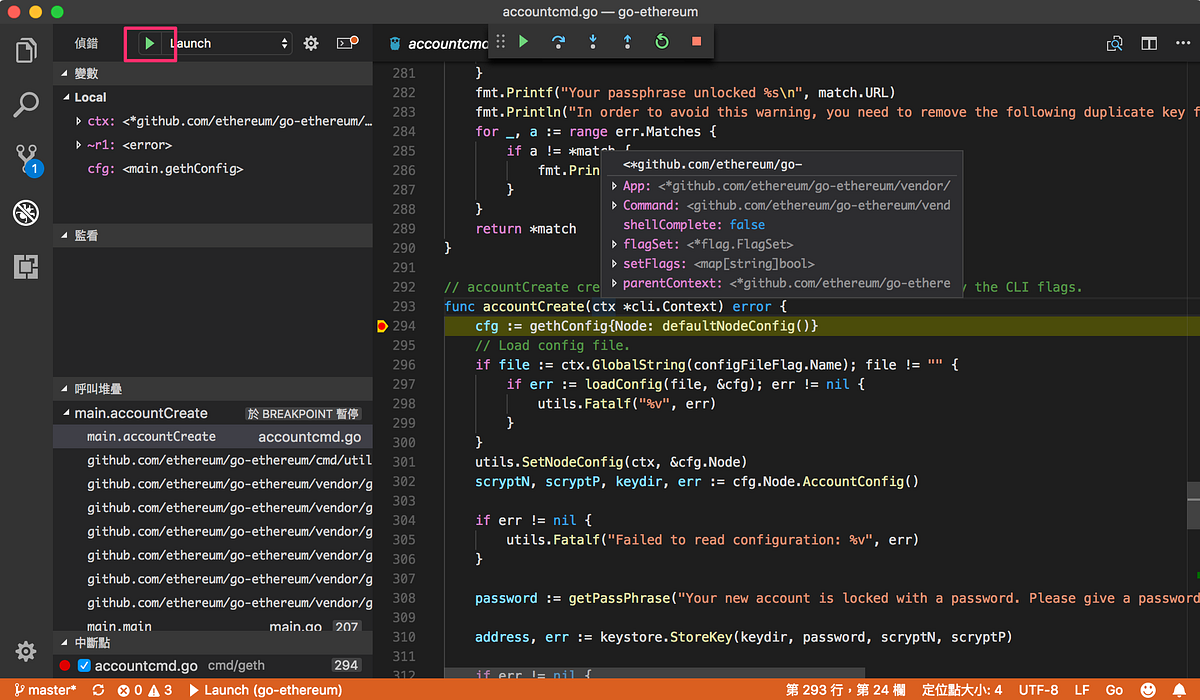Expand the ctx variable in Local
Viewport: 1200px width, 700px height.
click(x=79, y=122)
